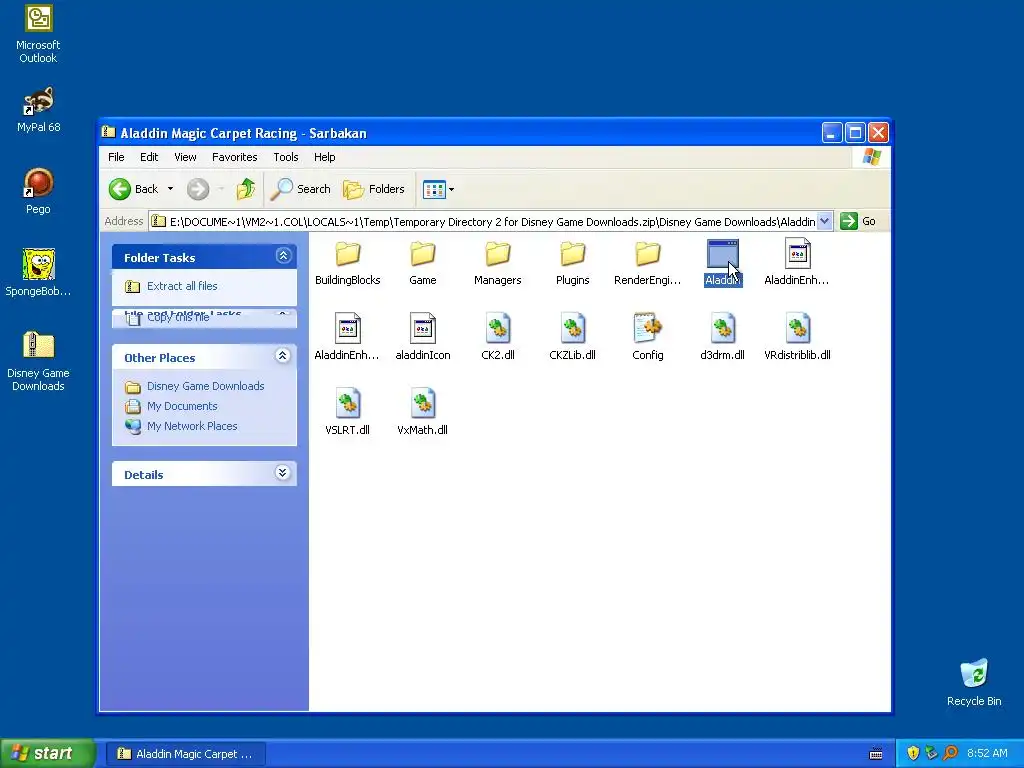Select the AladdinEnh... file above CK2.dll row start
This screenshot has width=1024, height=768.
(347, 338)
